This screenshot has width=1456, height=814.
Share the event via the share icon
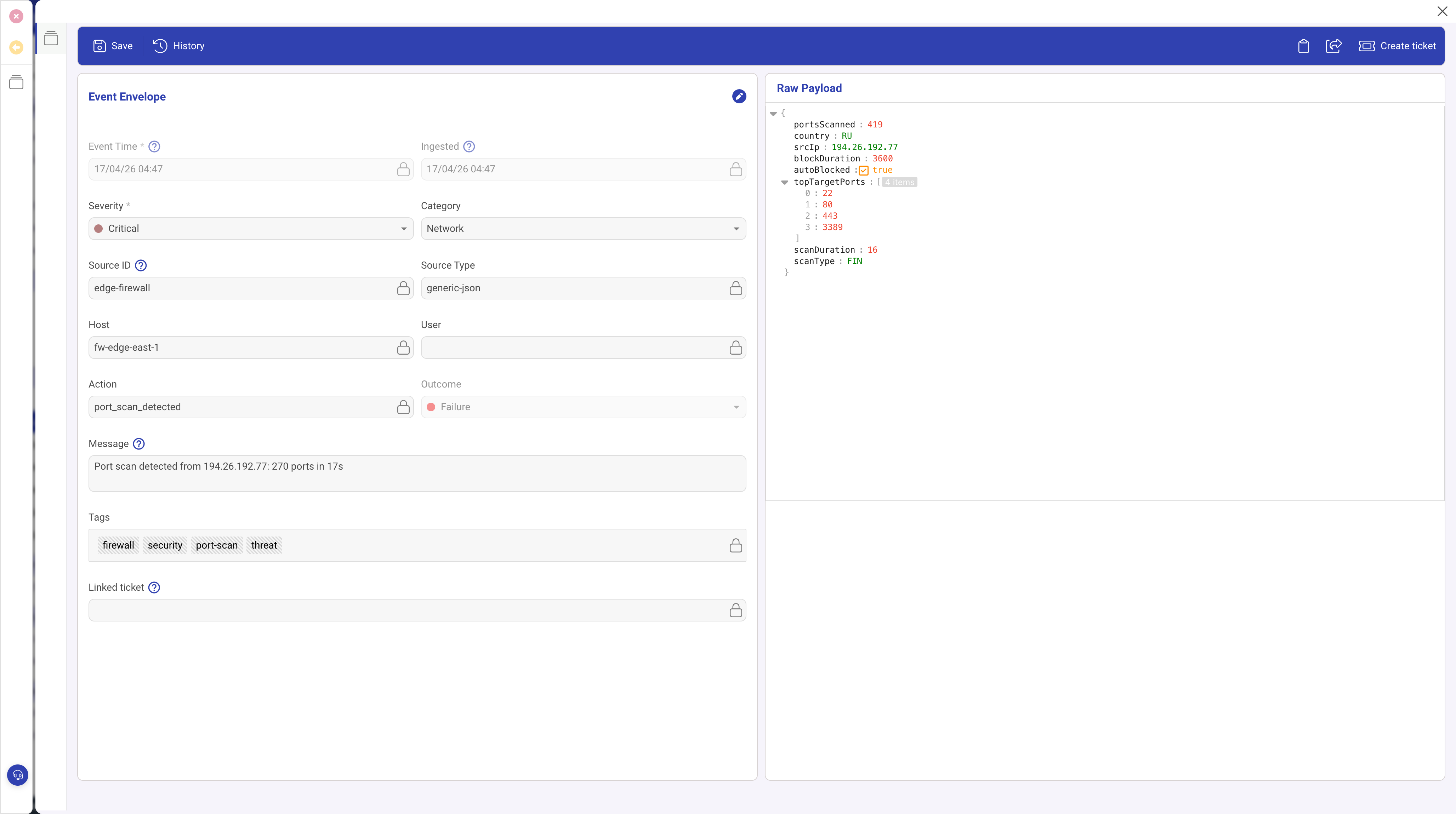pos(1333,46)
